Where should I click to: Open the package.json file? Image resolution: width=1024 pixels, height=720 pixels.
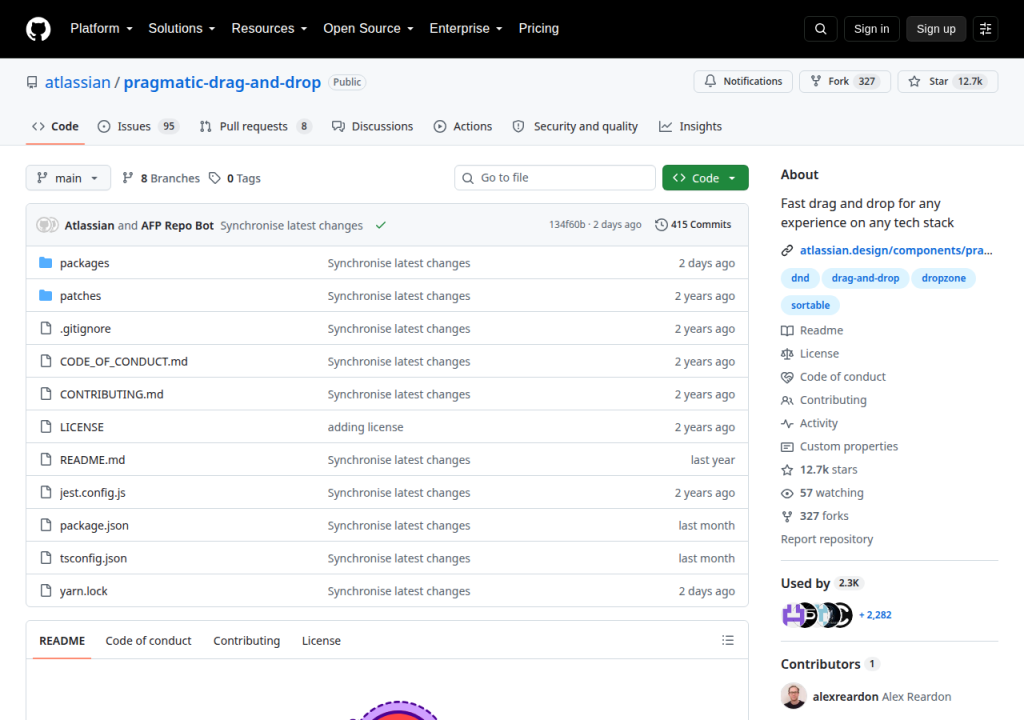94,525
